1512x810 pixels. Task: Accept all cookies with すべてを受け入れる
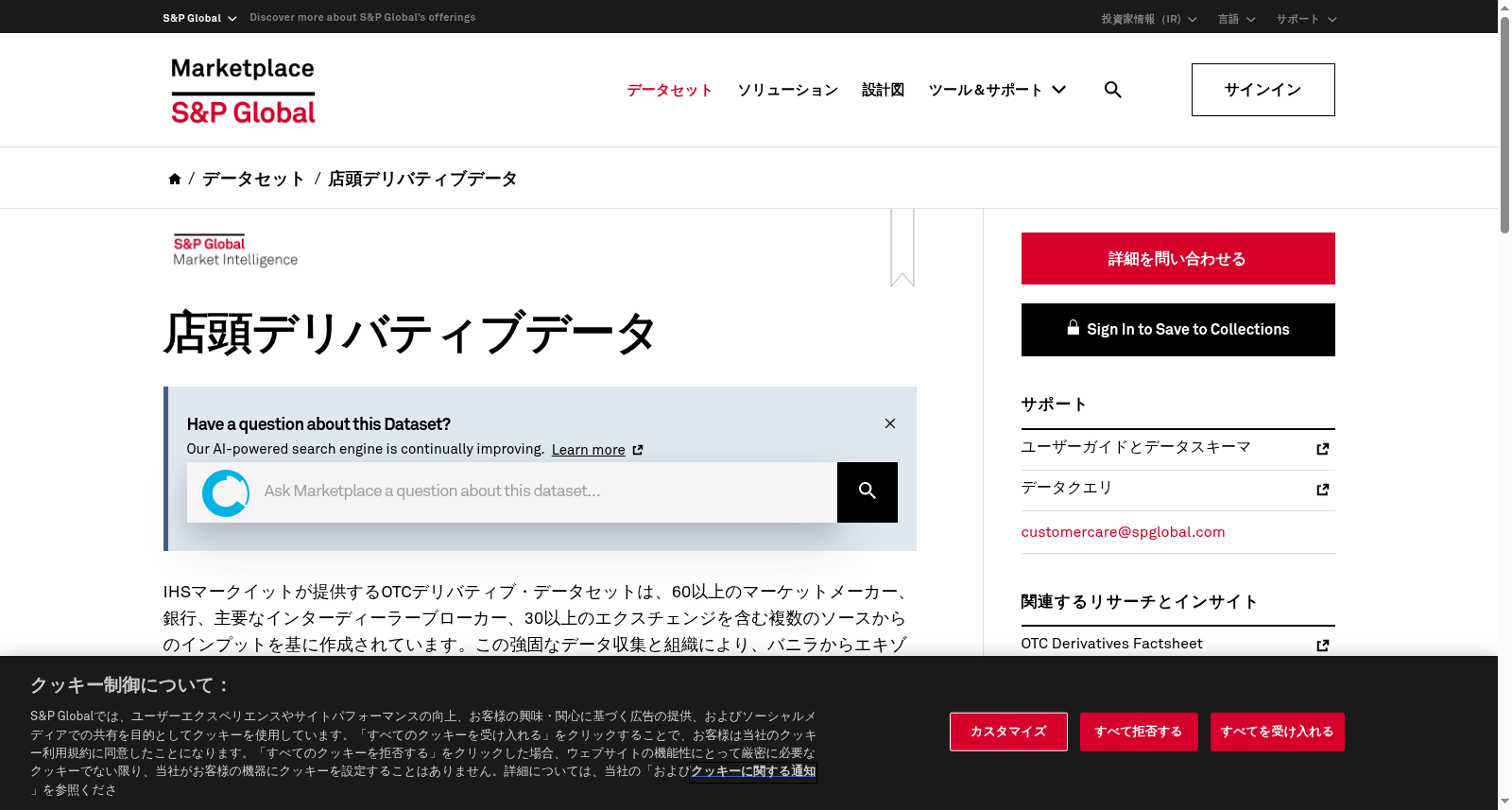pyautogui.click(x=1278, y=732)
